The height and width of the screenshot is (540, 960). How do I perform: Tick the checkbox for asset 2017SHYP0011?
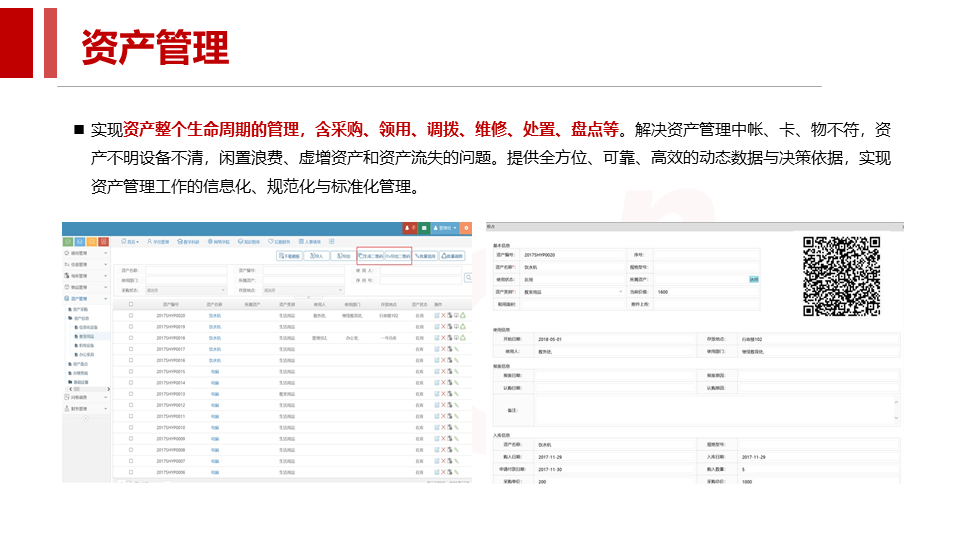pyautogui.click(x=131, y=416)
